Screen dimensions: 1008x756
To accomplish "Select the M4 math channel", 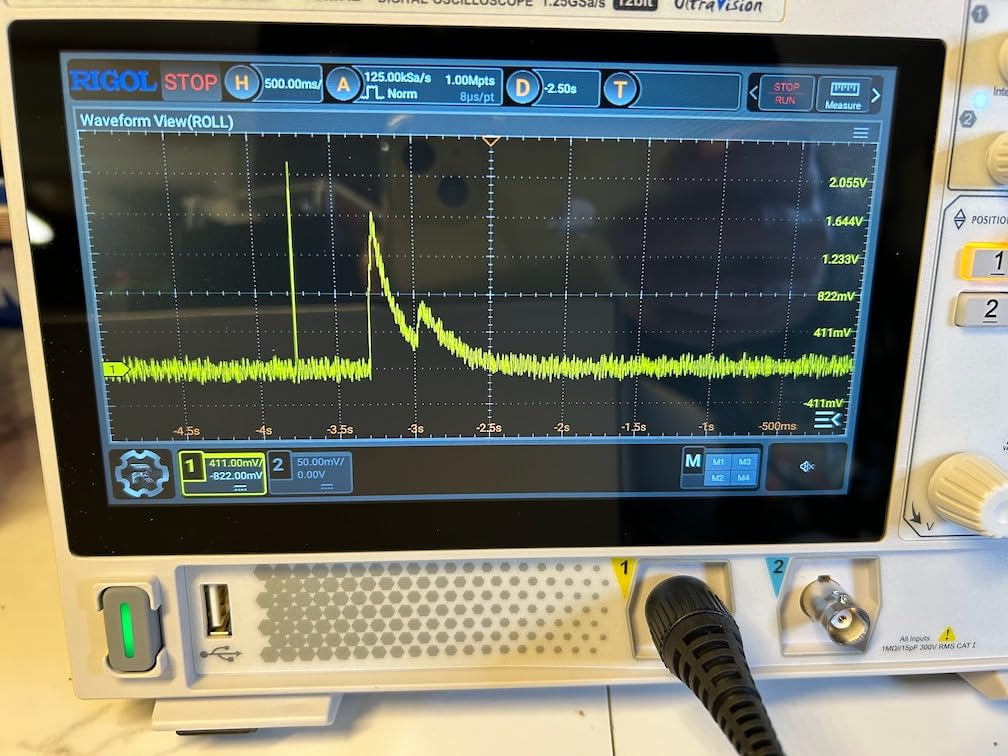I will point(743,478).
